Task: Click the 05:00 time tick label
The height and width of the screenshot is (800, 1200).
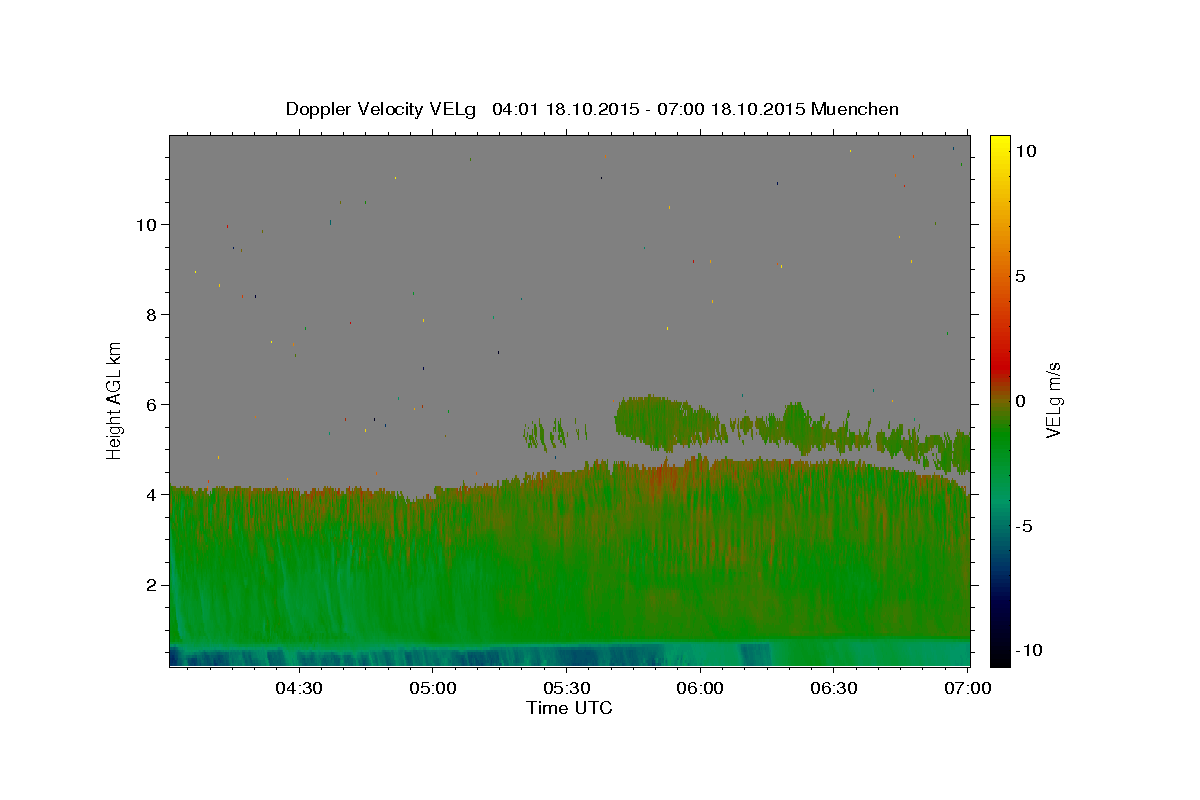Action: pyautogui.click(x=432, y=688)
